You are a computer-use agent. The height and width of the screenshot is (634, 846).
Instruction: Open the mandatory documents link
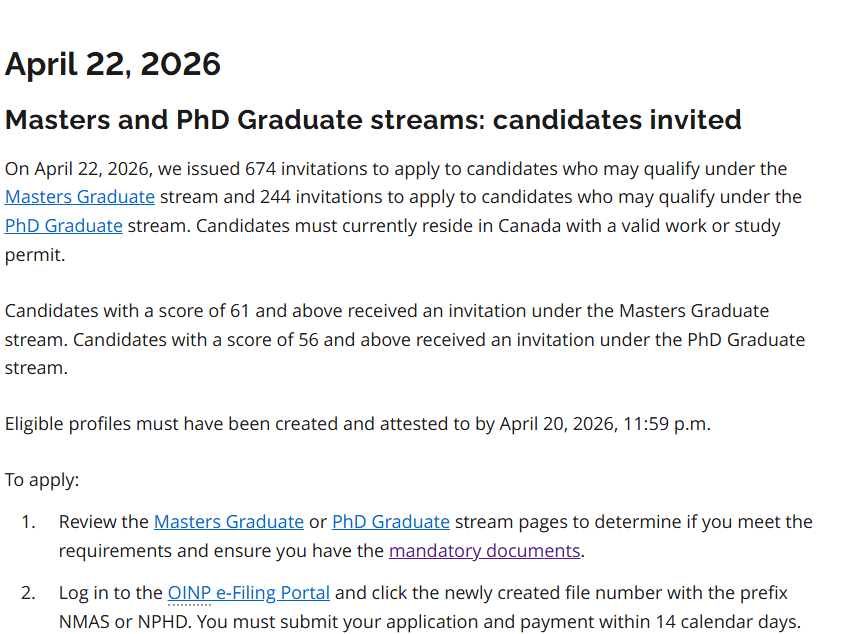coord(485,551)
